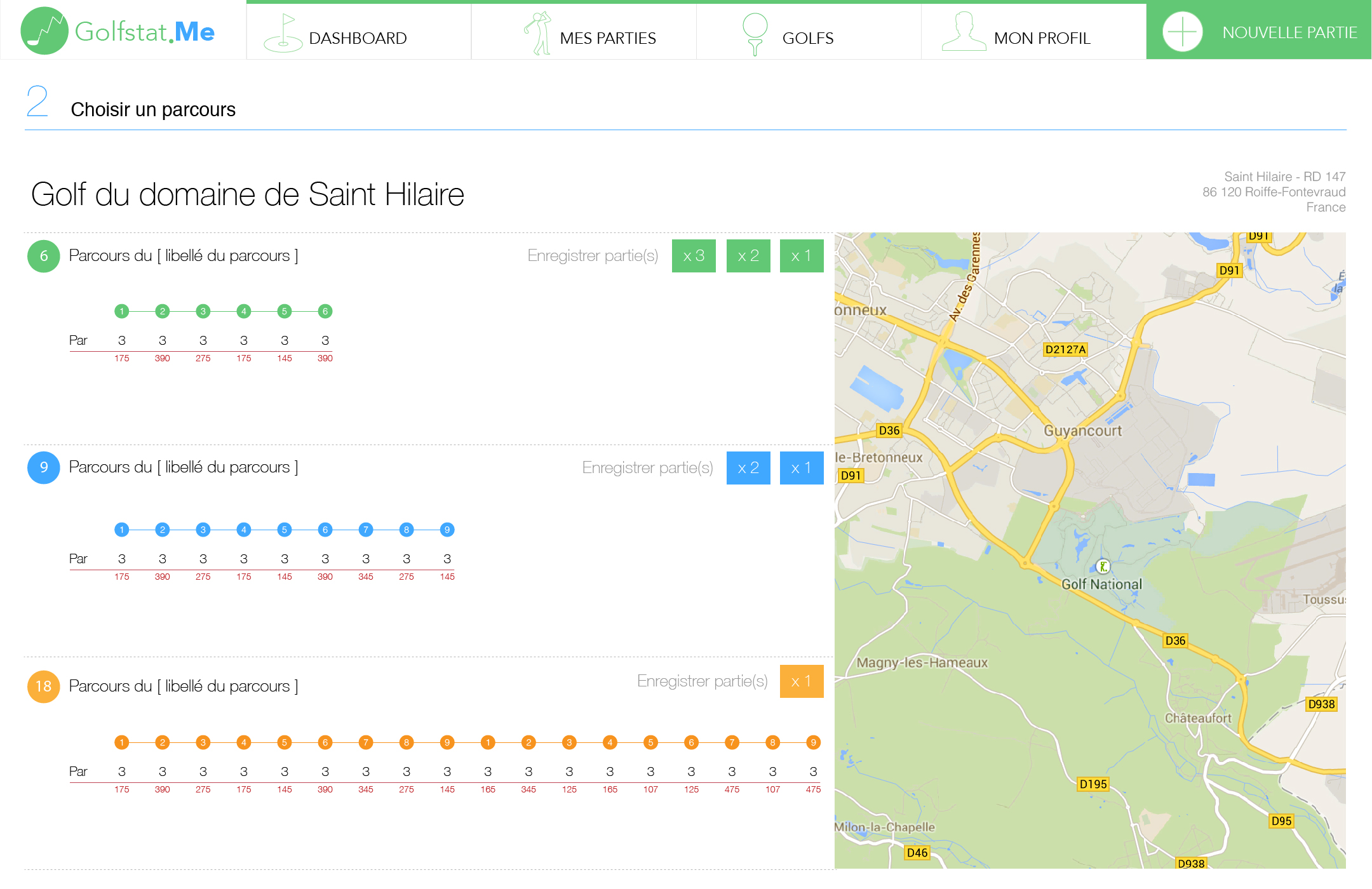The image size is (1372, 889).
Task: Click the orange 18-hole course badge
Action: click(x=44, y=686)
